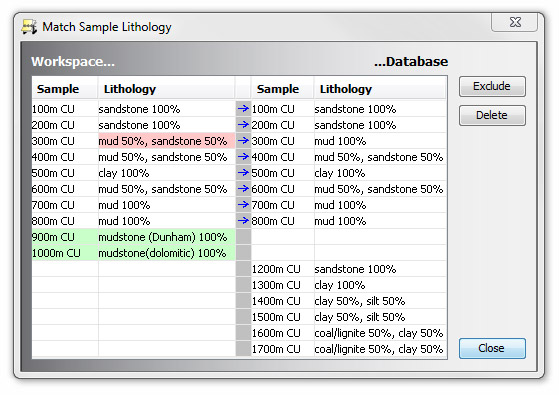Click the Delete button

492,115
